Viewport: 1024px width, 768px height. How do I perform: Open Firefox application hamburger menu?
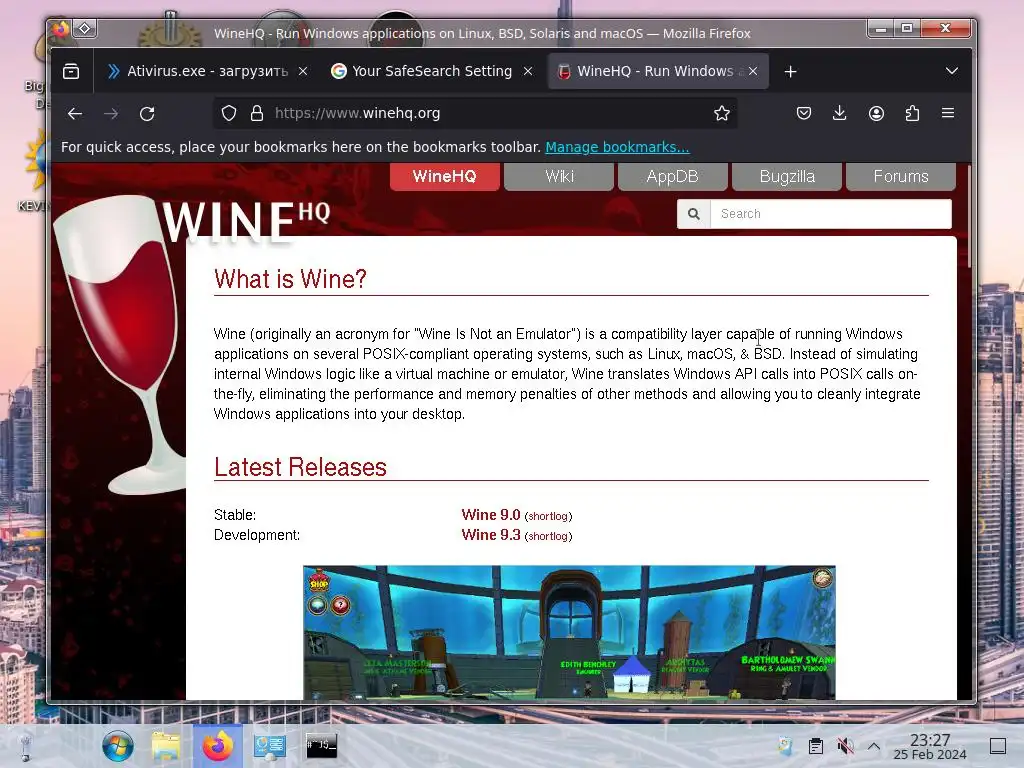pos(948,114)
